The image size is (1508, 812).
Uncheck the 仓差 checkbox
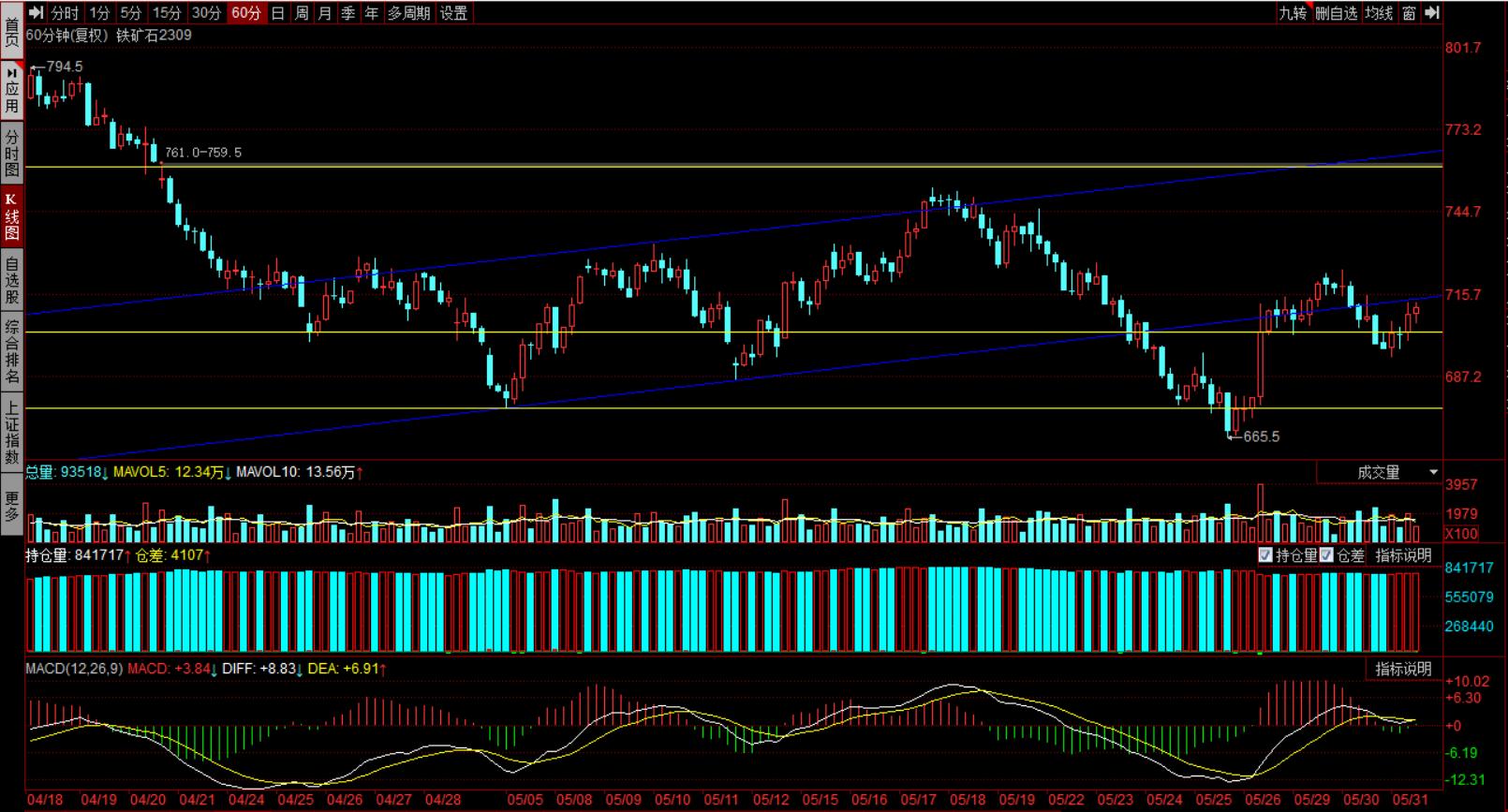coord(1326,555)
